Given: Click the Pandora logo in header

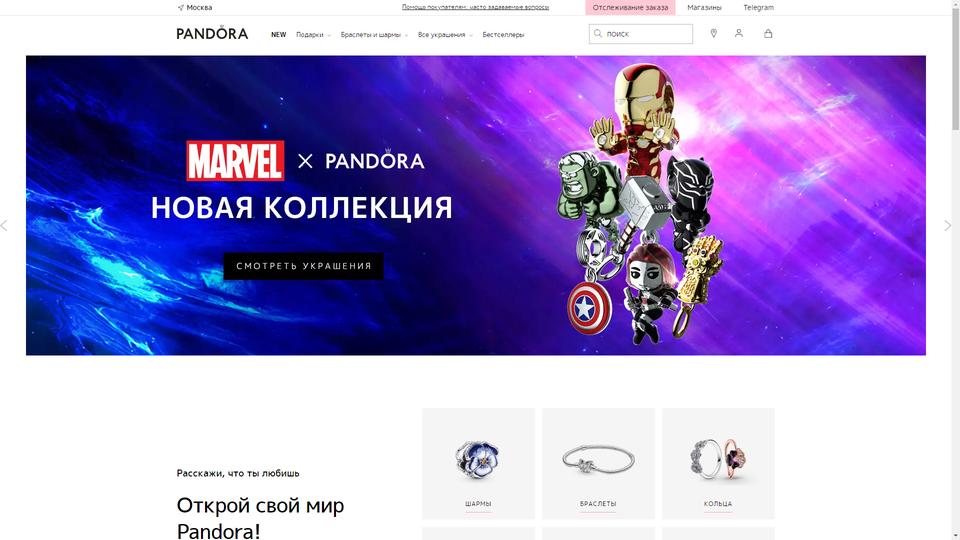Looking at the screenshot, I should pyautogui.click(x=212, y=33).
